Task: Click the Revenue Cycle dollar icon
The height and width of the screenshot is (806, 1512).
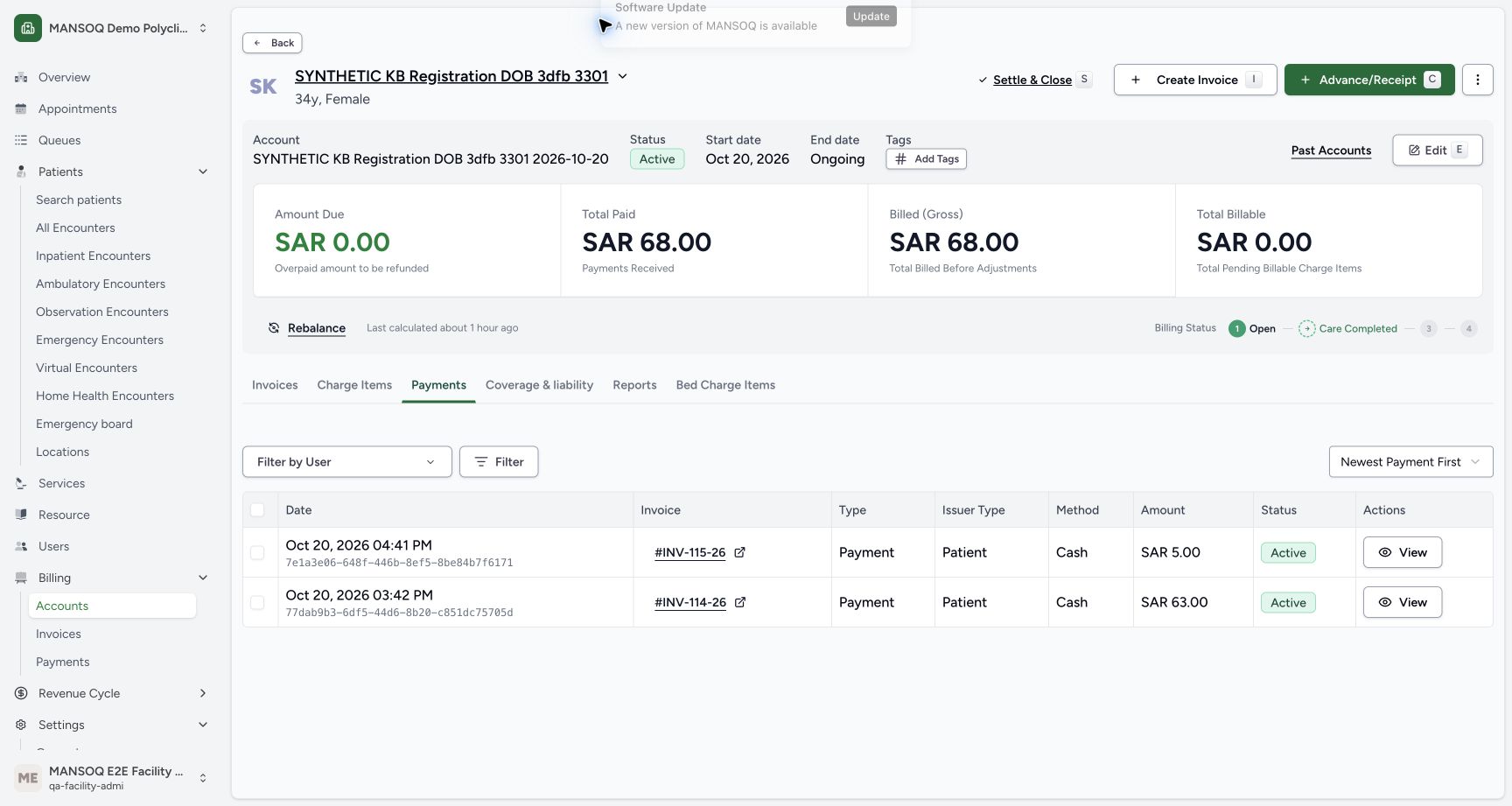Action: click(21, 693)
